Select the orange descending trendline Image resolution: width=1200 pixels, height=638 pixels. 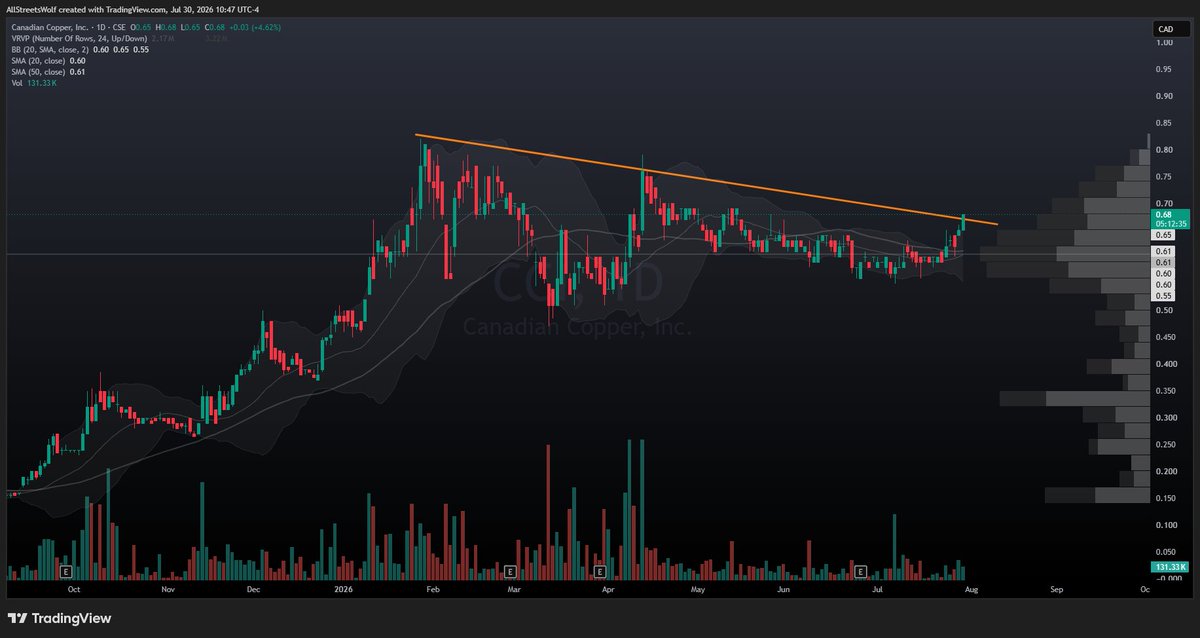click(x=706, y=179)
